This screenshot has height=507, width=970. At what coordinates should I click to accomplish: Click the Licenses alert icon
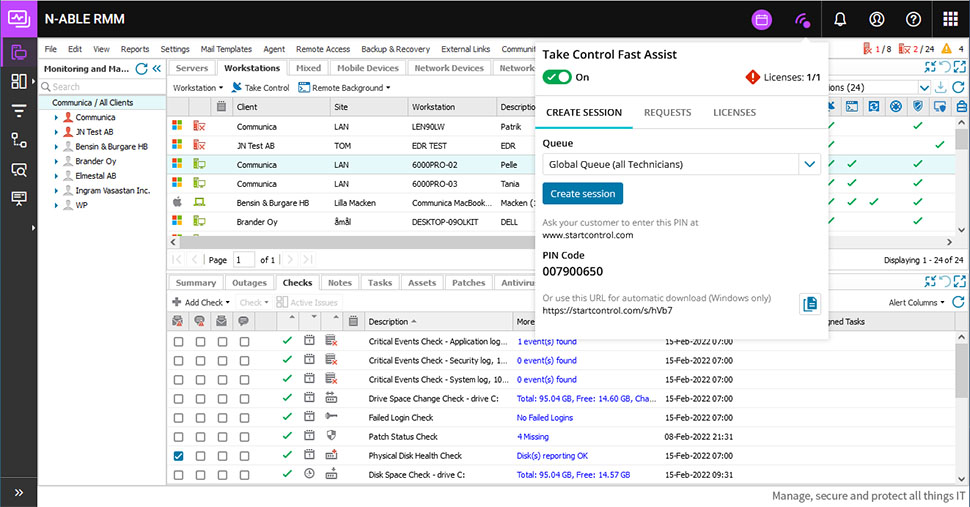752,77
